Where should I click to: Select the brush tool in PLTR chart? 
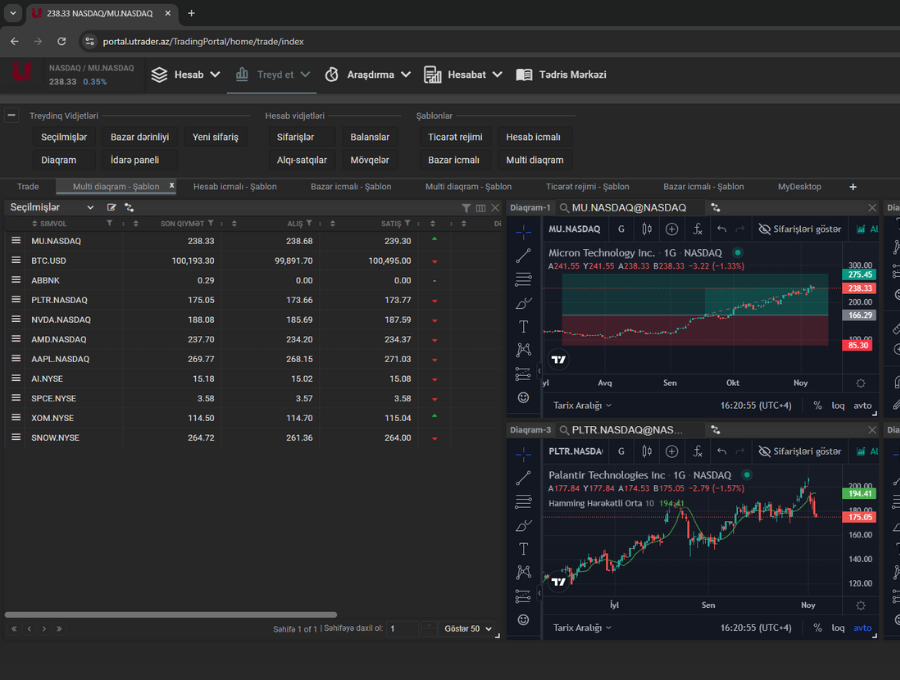(x=523, y=525)
